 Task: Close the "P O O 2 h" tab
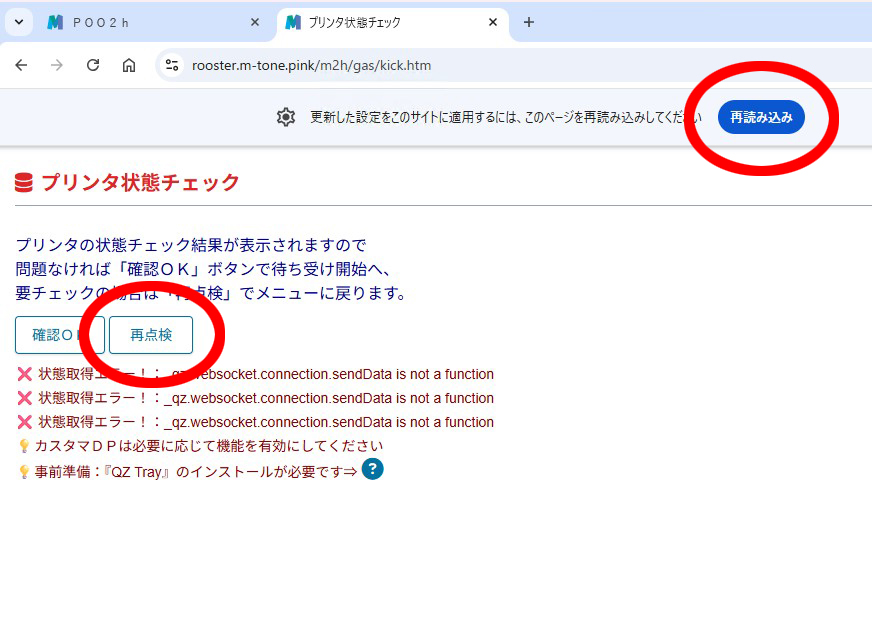(x=255, y=22)
